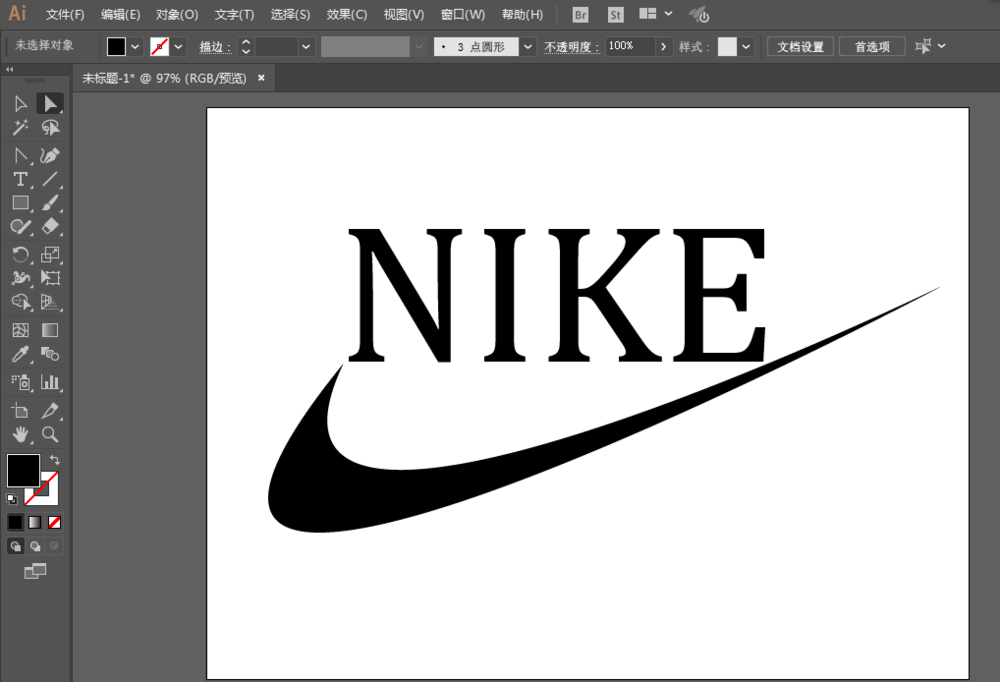Screen dimensions: 1000x682
Task: Swap fill and stroke colors arrow
Action: click(55, 459)
